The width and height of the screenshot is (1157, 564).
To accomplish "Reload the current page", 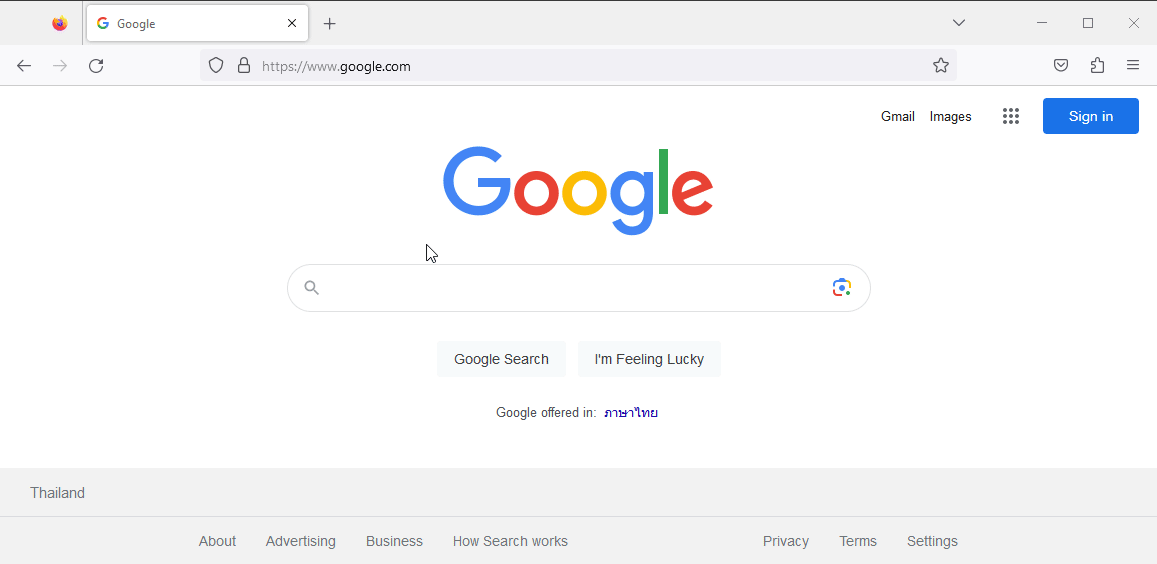I will [x=96, y=66].
